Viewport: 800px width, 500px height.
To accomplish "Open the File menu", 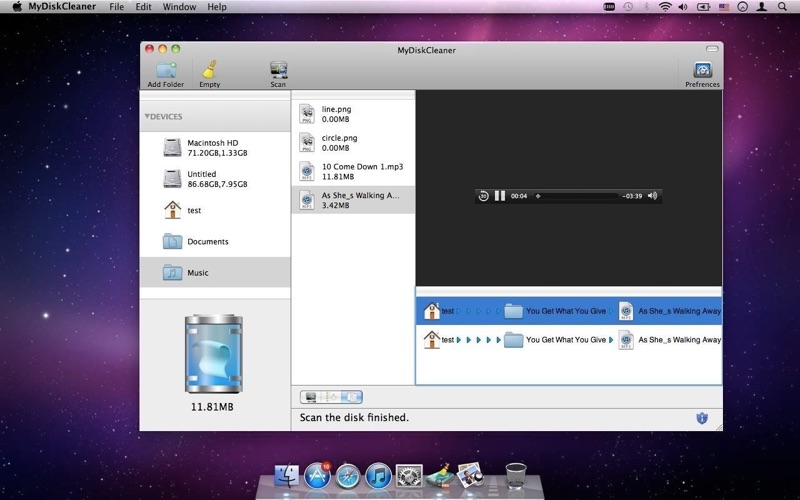I will 116,7.
